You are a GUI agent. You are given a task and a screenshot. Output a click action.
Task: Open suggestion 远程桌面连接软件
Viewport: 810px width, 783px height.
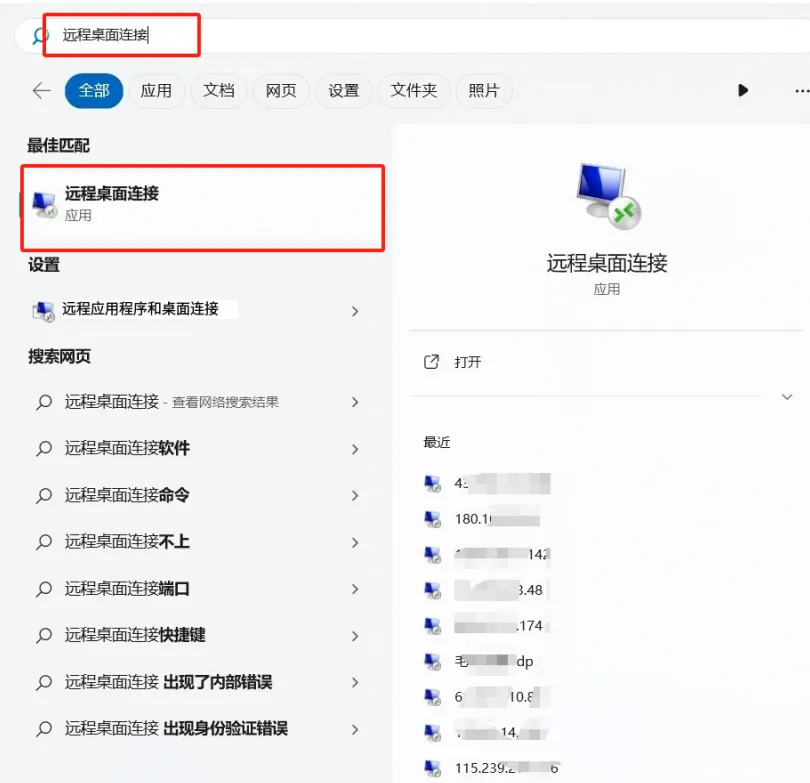[196, 448]
